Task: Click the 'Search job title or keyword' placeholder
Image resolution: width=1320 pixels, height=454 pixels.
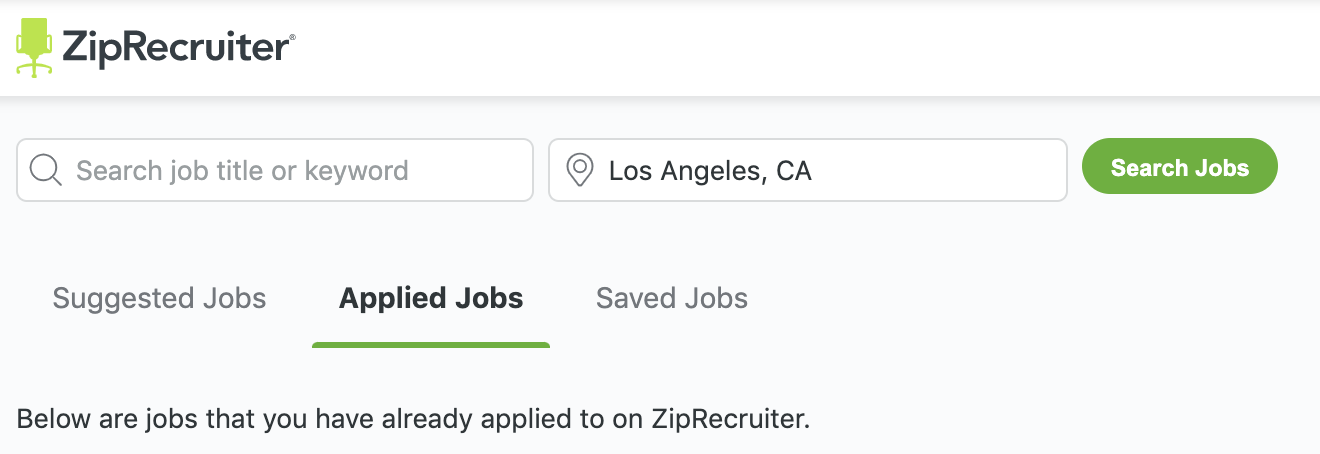Action: 242,171
